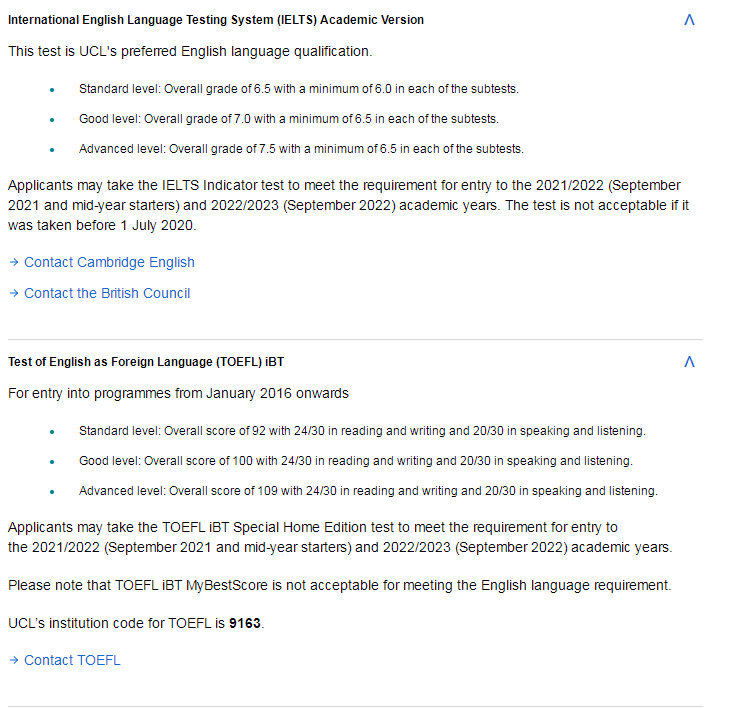
Task: Click the IELTS Advanced level requirement line
Action: pyautogui.click(x=301, y=149)
